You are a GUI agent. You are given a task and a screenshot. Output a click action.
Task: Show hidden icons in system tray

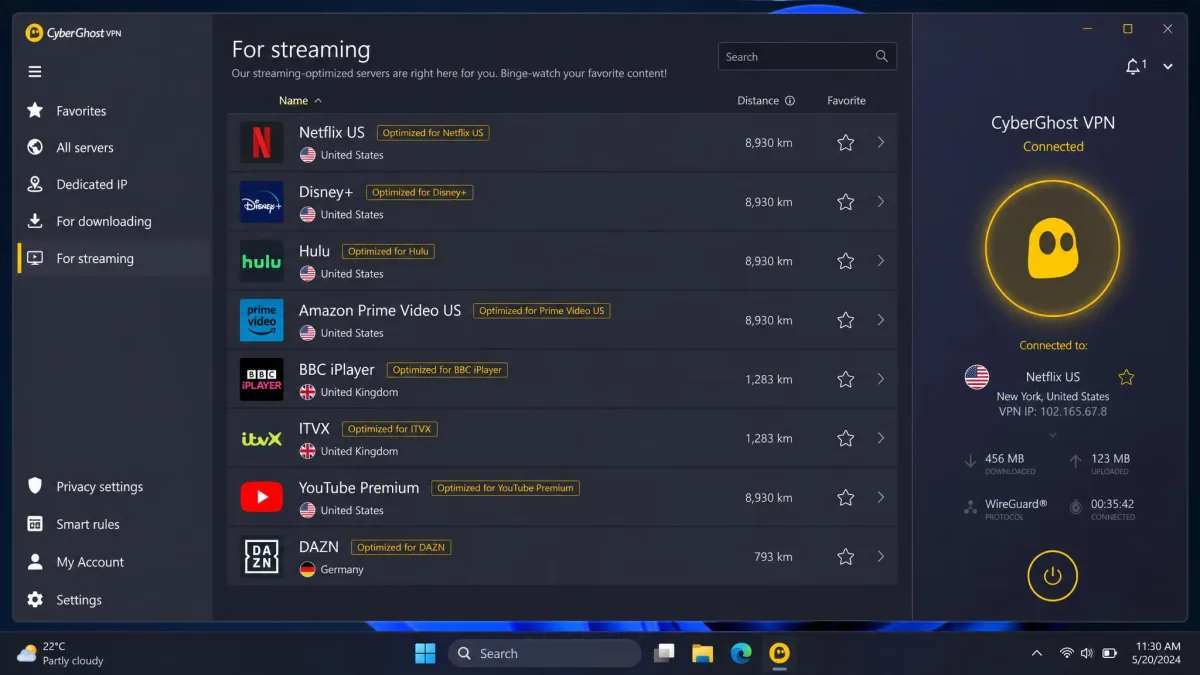click(x=1036, y=653)
